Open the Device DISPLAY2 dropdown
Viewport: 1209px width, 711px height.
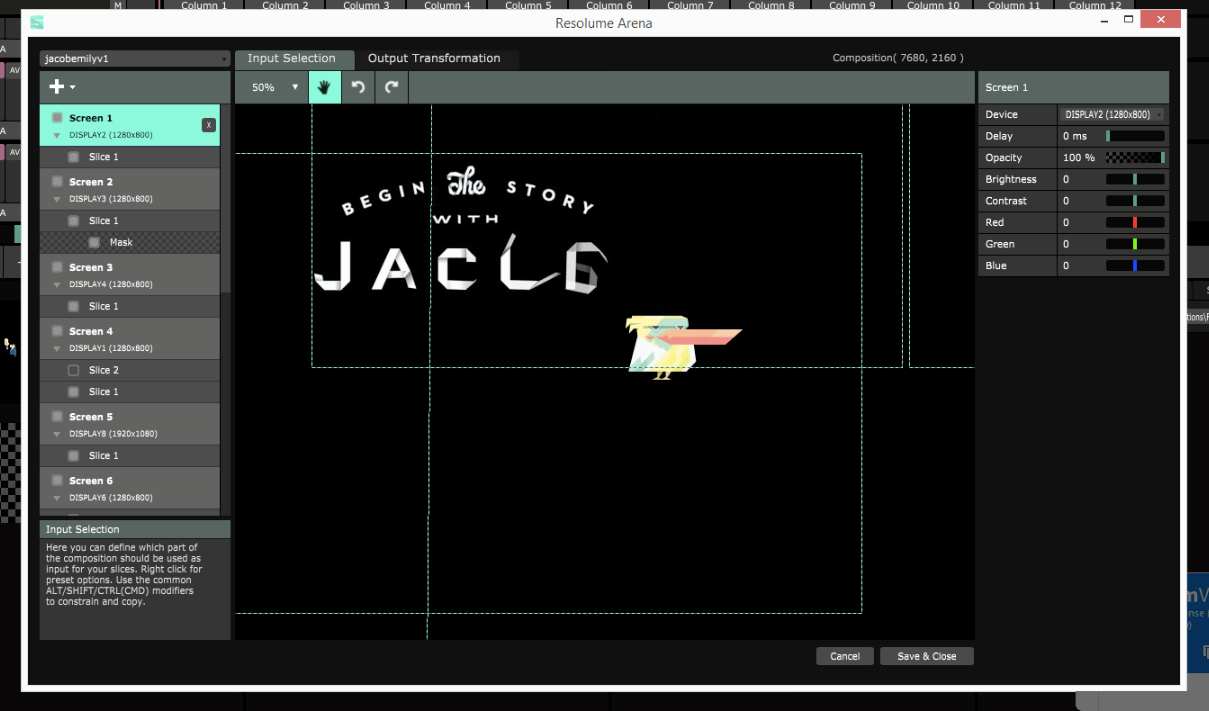click(1112, 115)
